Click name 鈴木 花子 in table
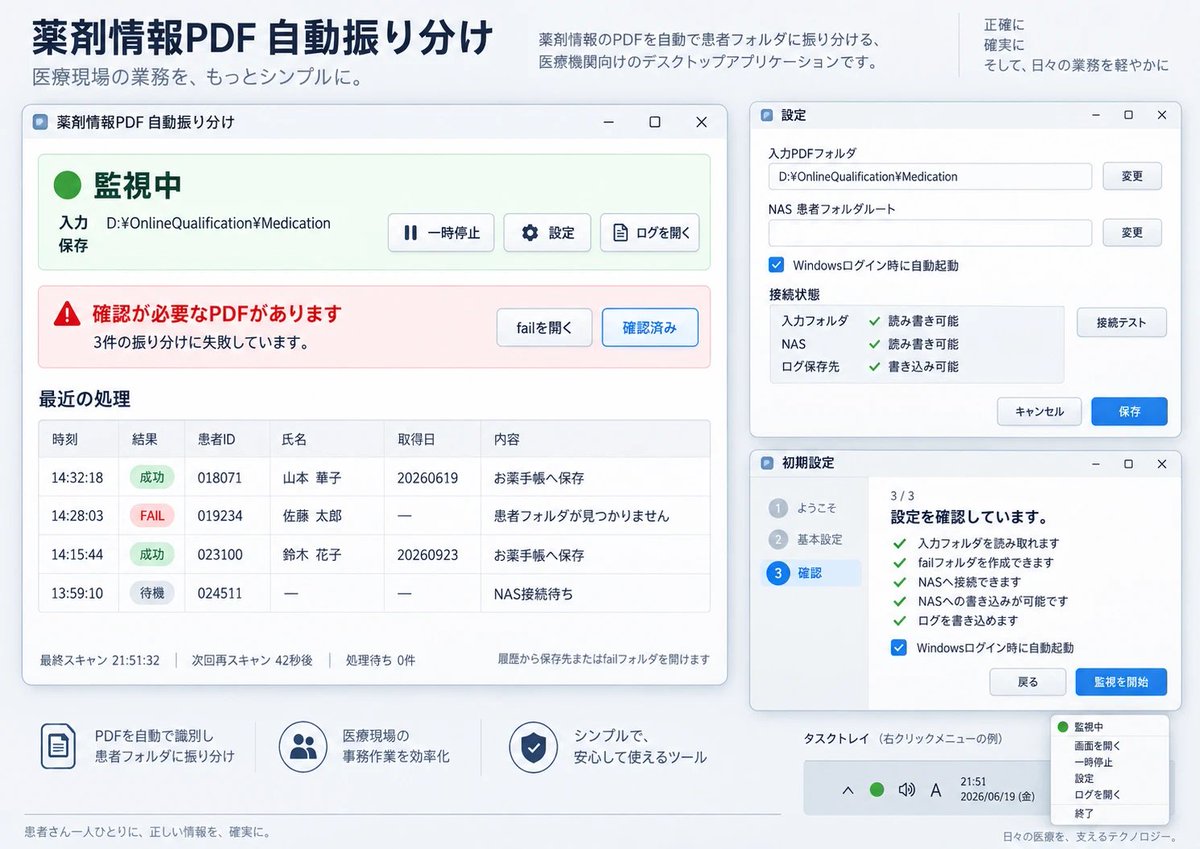The width and height of the screenshot is (1200, 849). 312,555
